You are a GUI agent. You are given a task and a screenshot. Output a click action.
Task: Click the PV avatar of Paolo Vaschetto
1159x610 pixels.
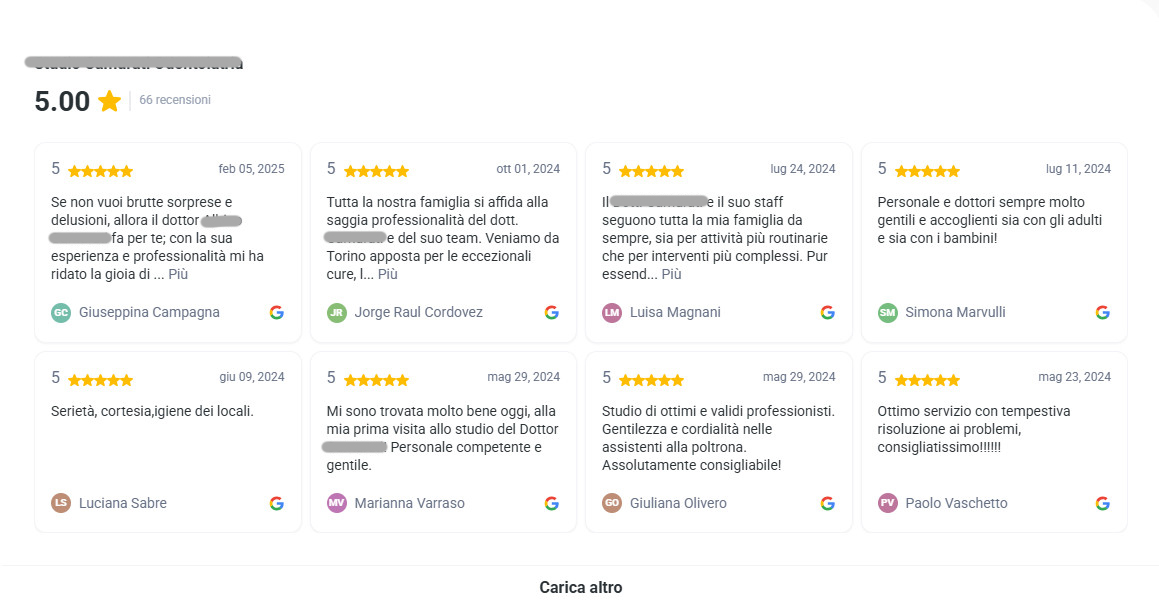coord(888,503)
